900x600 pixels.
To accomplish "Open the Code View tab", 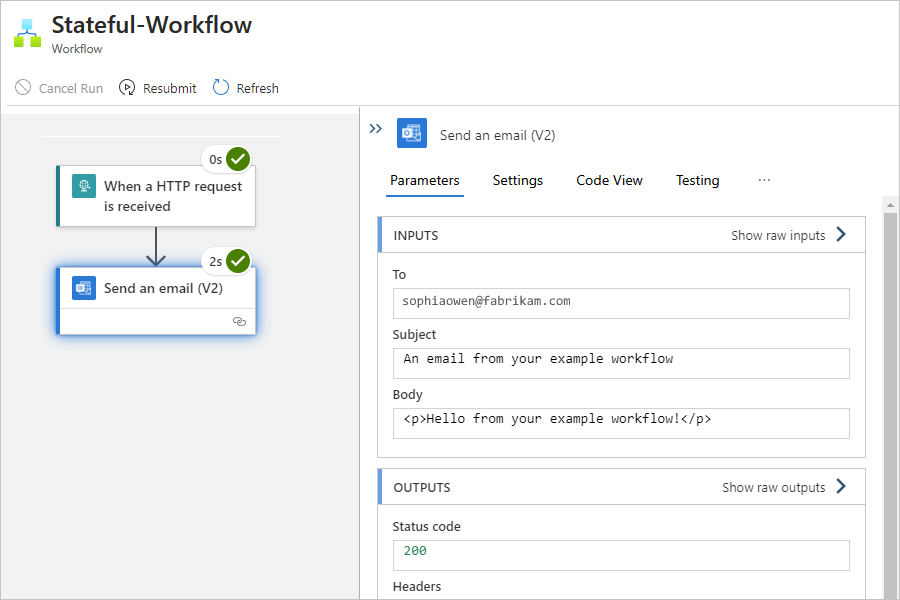I will click(609, 180).
